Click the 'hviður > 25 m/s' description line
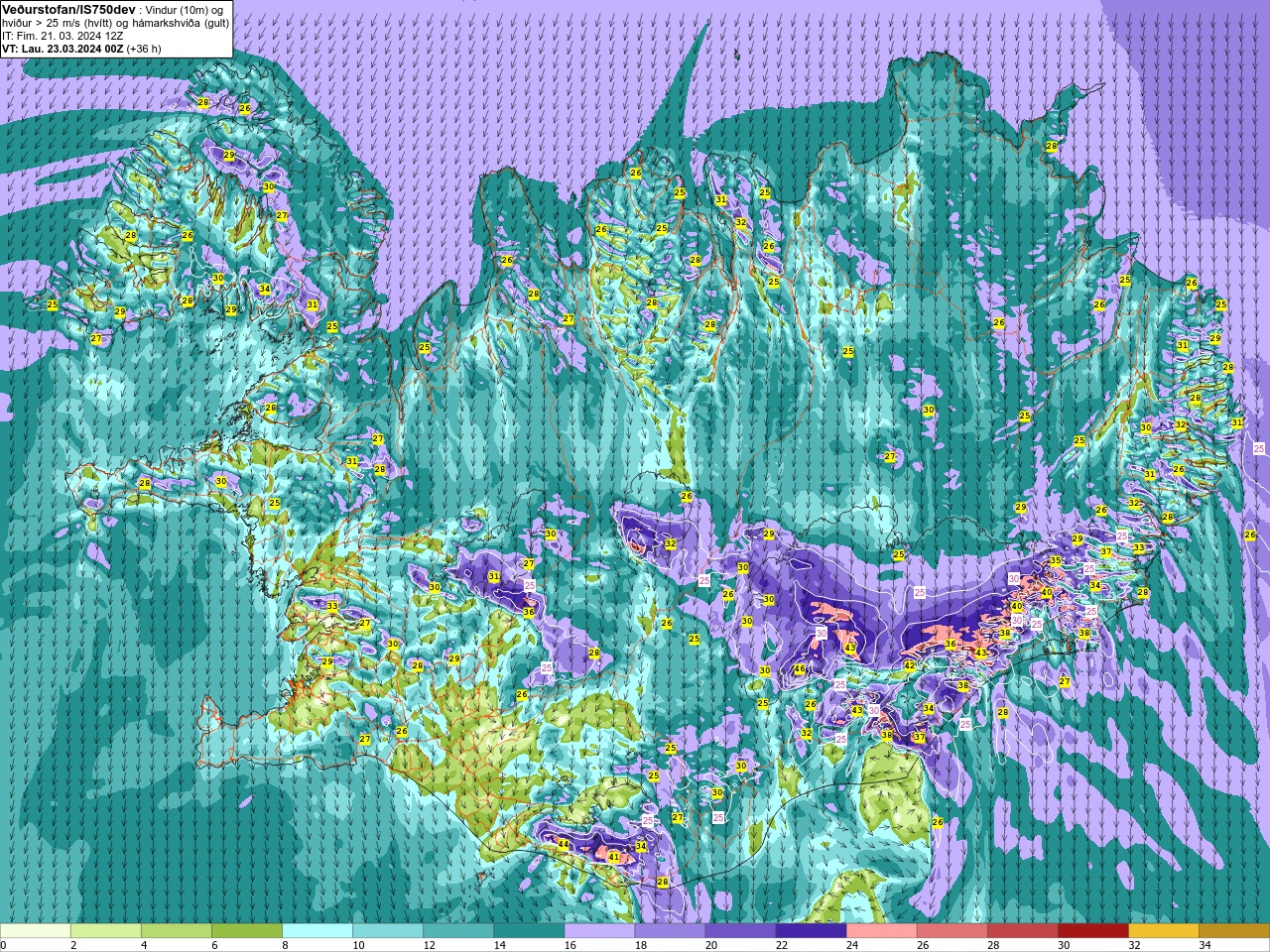 pyautogui.click(x=115, y=23)
